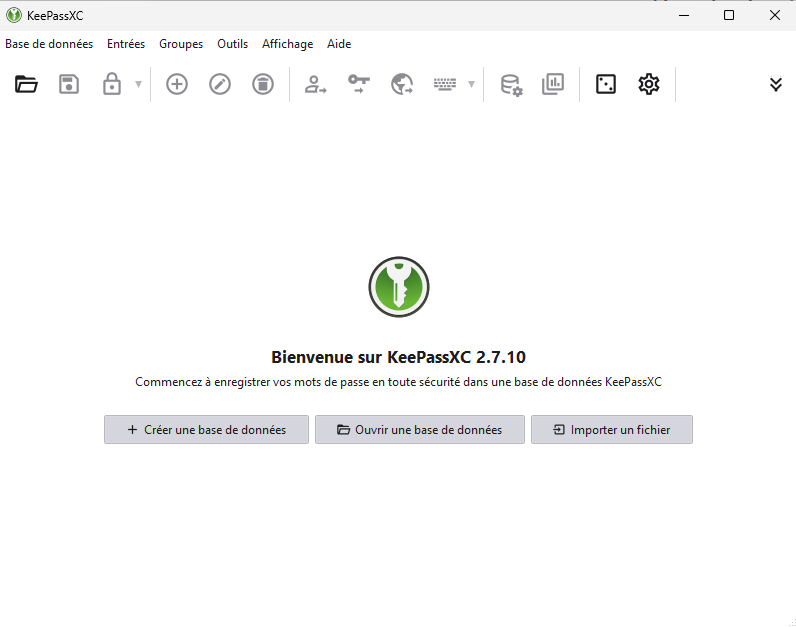Click Importer un fichier button
Screen dimensions: 796x627
pyautogui.click(x=612, y=430)
